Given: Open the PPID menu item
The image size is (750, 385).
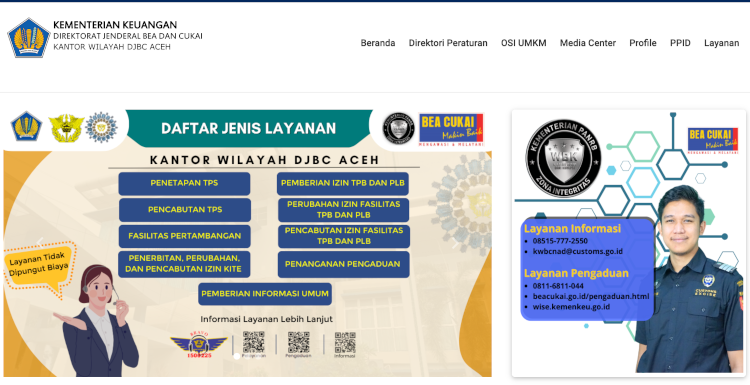Looking at the screenshot, I should click(680, 43).
